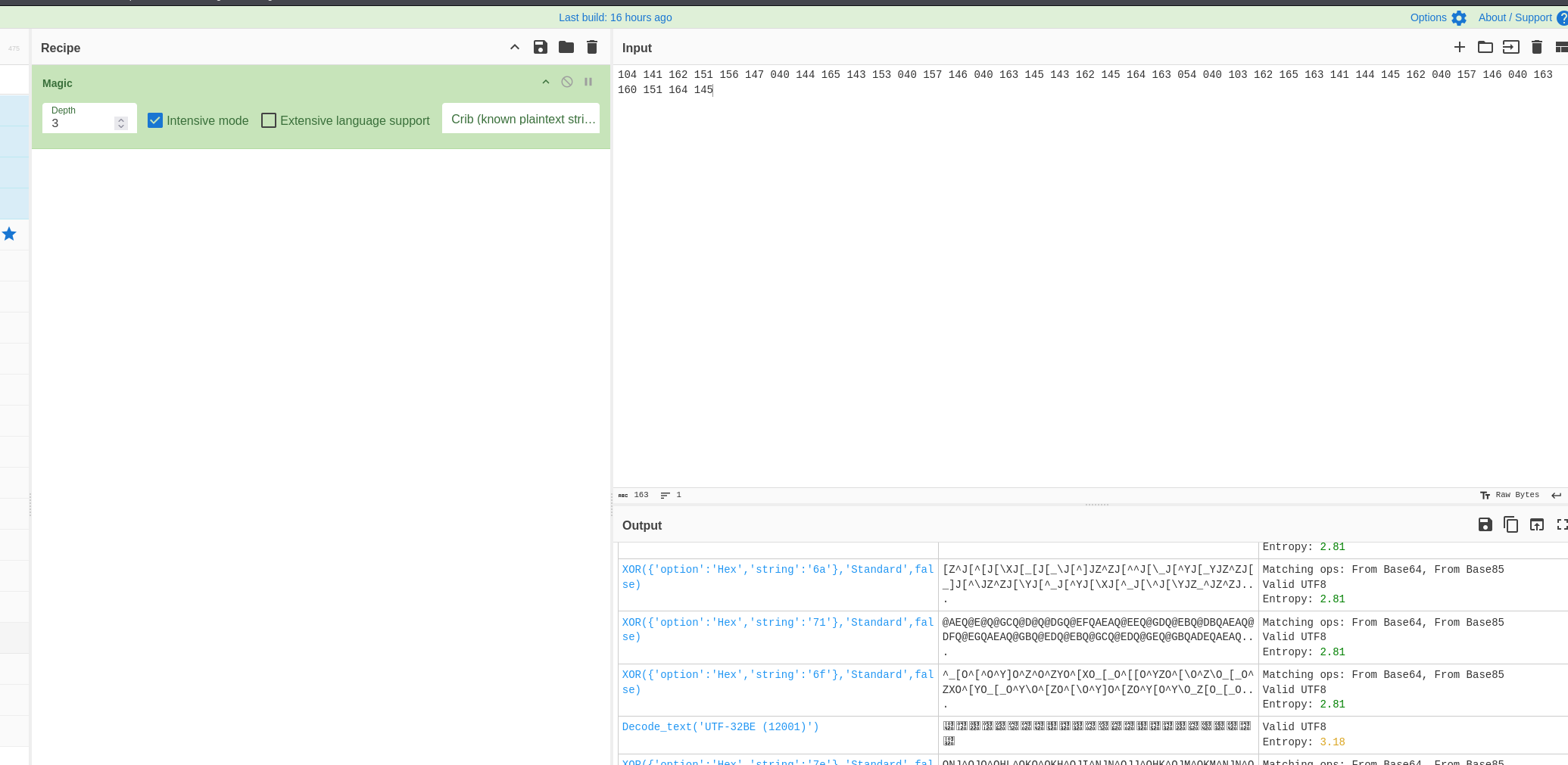Open the About / Support link

[1515, 17]
